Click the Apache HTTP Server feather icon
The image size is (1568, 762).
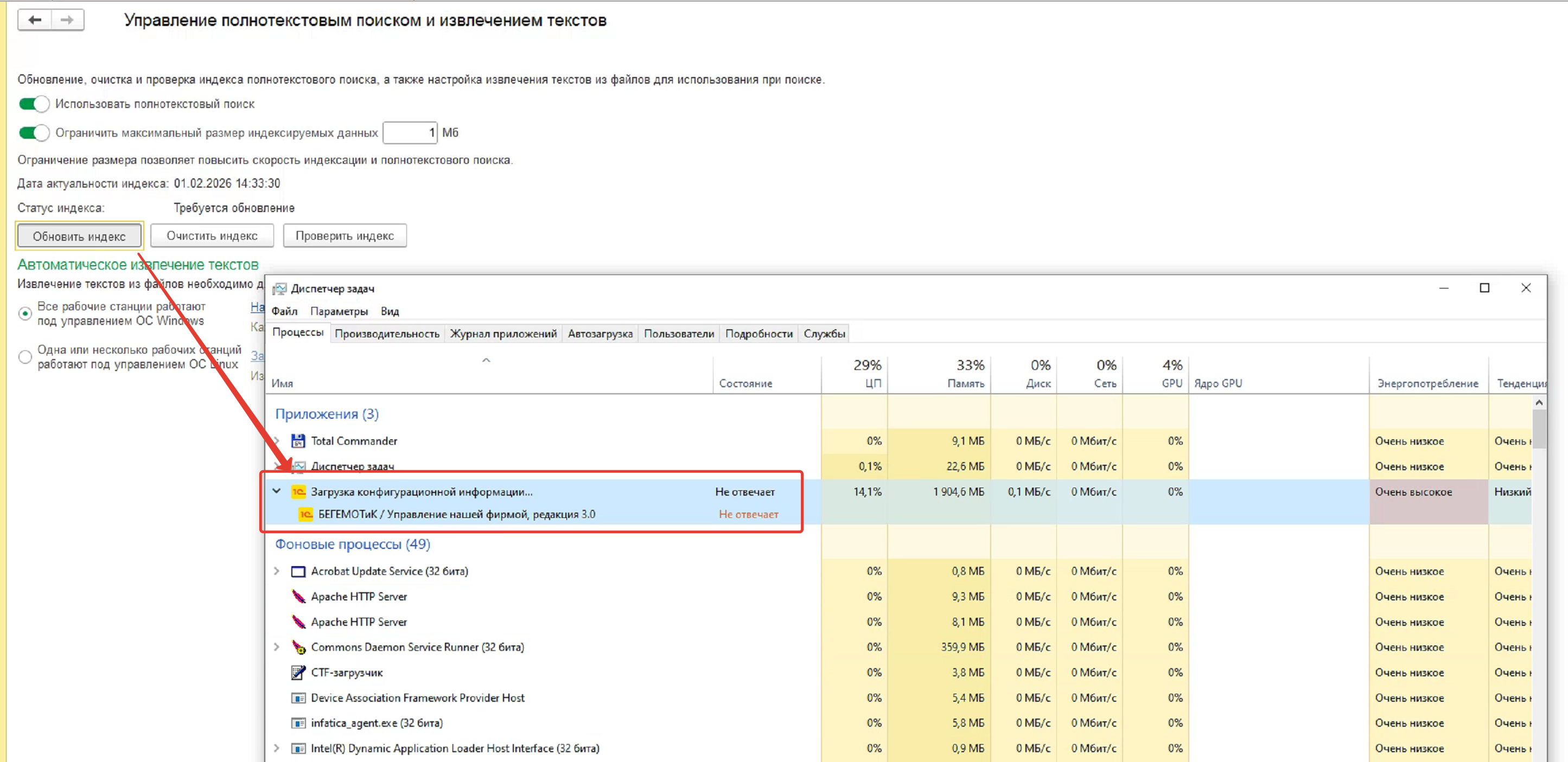[x=298, y=597]
